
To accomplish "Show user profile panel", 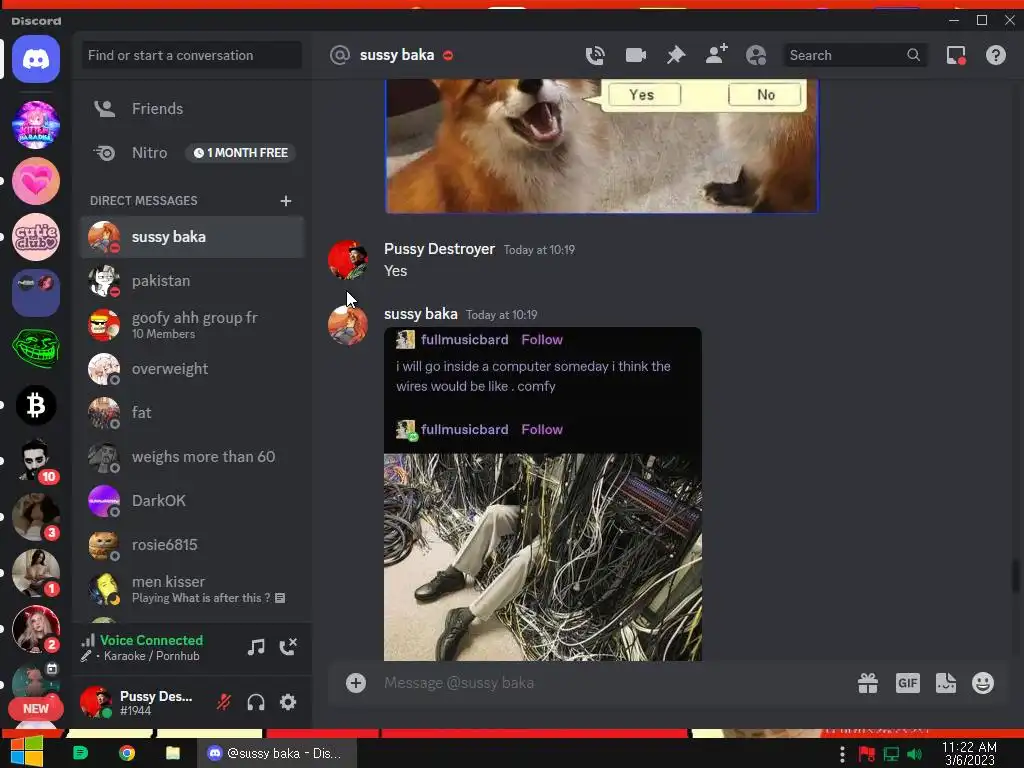I will tap(756, 56).
